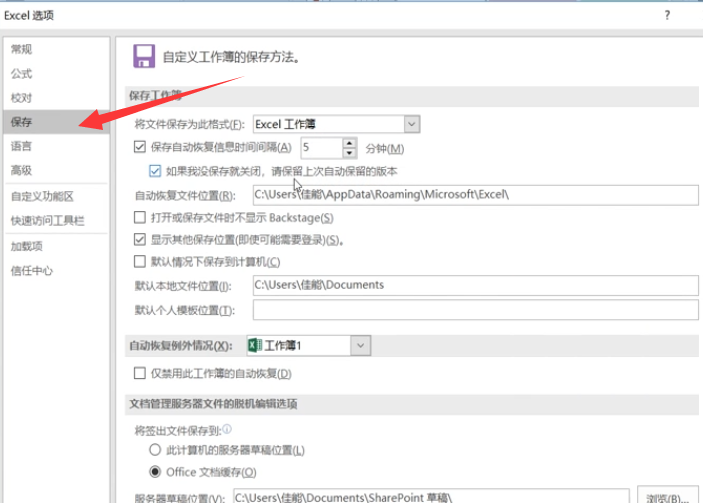
Task: Click the Excel icon in 工作簿1 dropdown
Action: tap(255, 345)
